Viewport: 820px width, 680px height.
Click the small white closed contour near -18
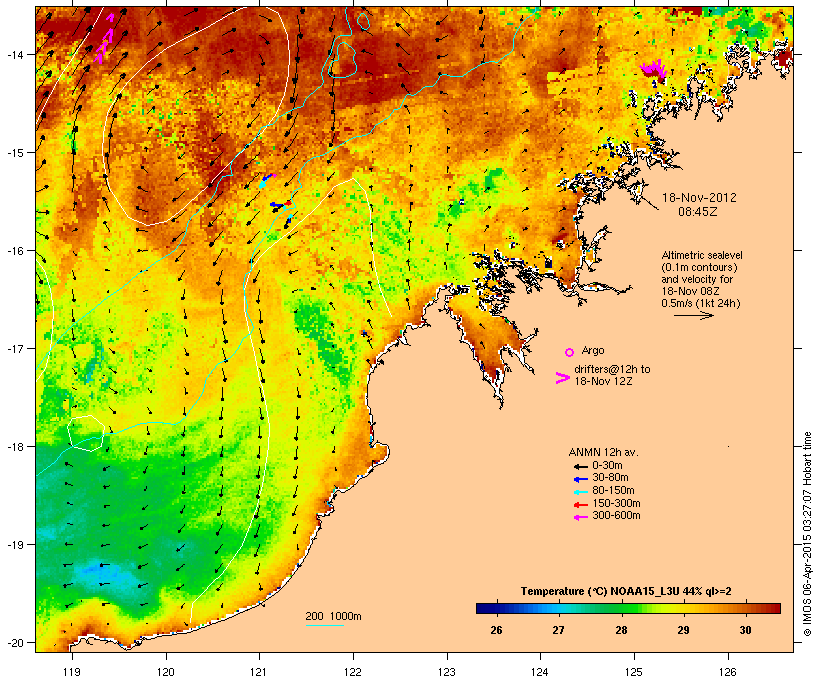pos(86,433)
